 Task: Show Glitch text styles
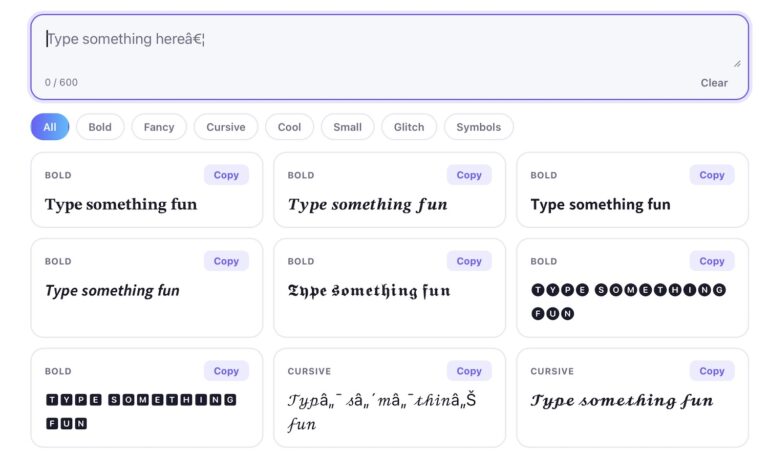pyautogui.click(x=409, y=127)
